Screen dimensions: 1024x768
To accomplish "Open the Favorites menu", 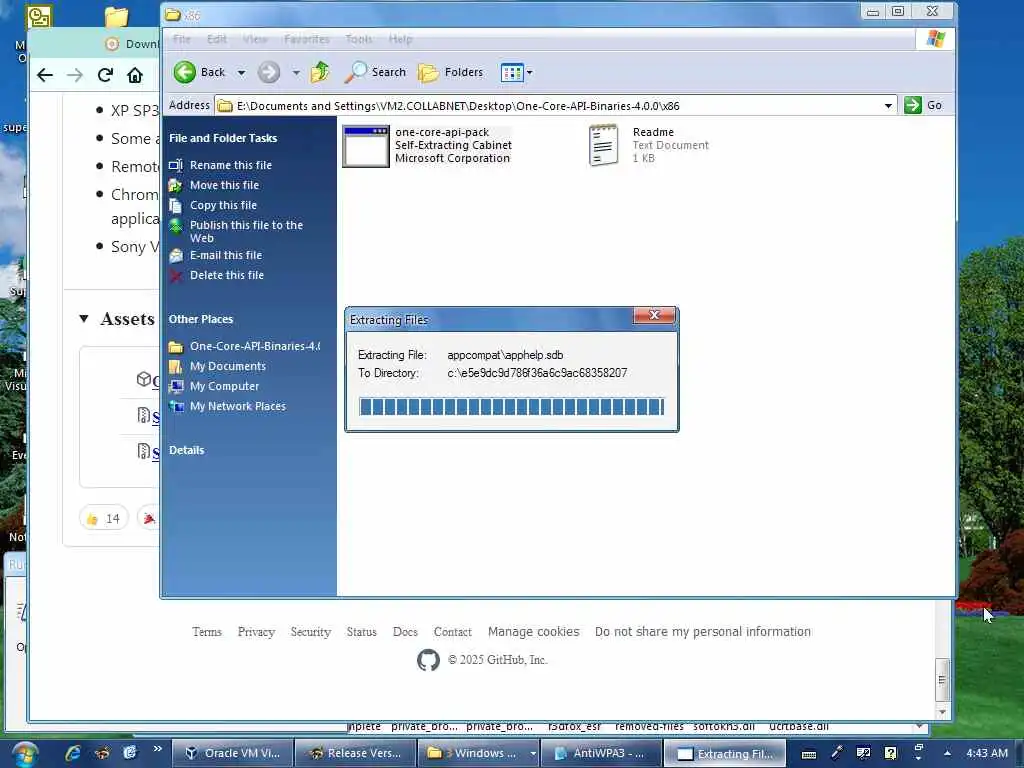I will pyautogui.click(x=306, y=39).
